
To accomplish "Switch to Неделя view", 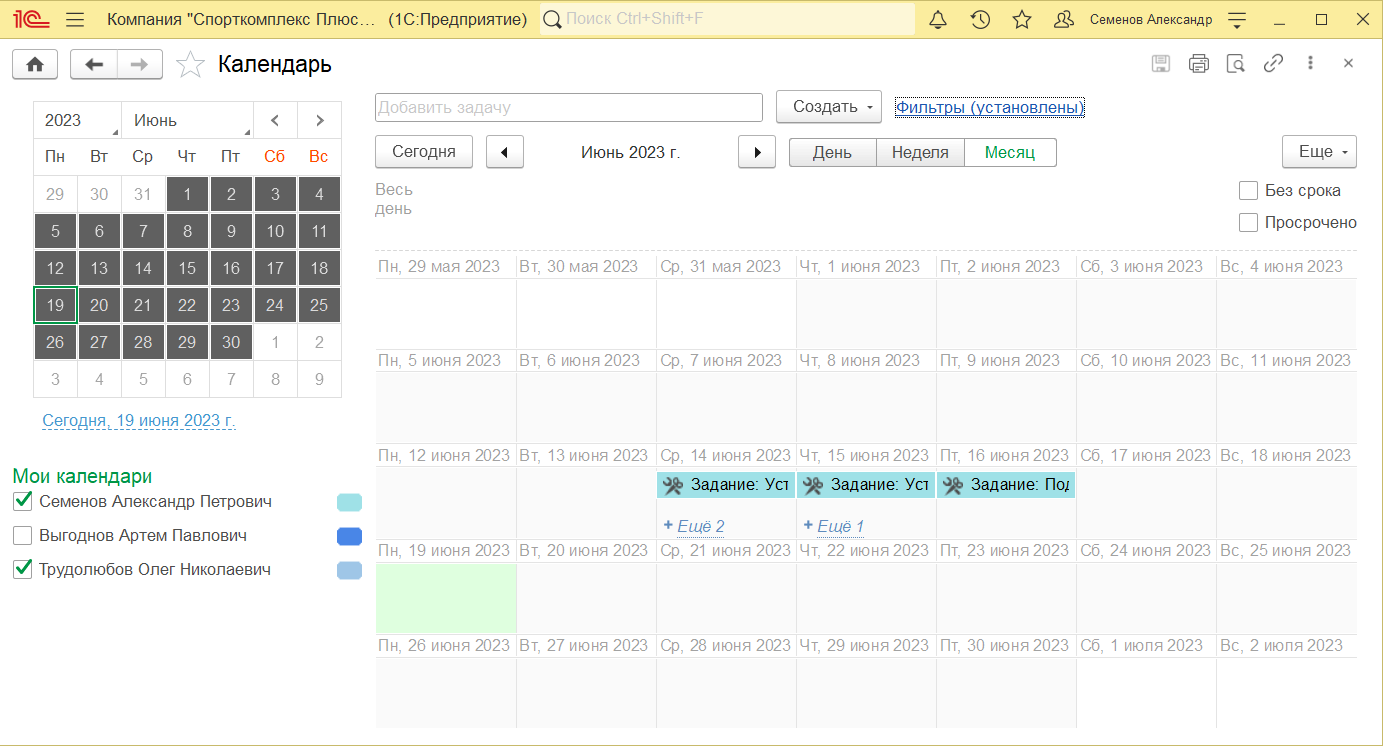I will 920,152.
